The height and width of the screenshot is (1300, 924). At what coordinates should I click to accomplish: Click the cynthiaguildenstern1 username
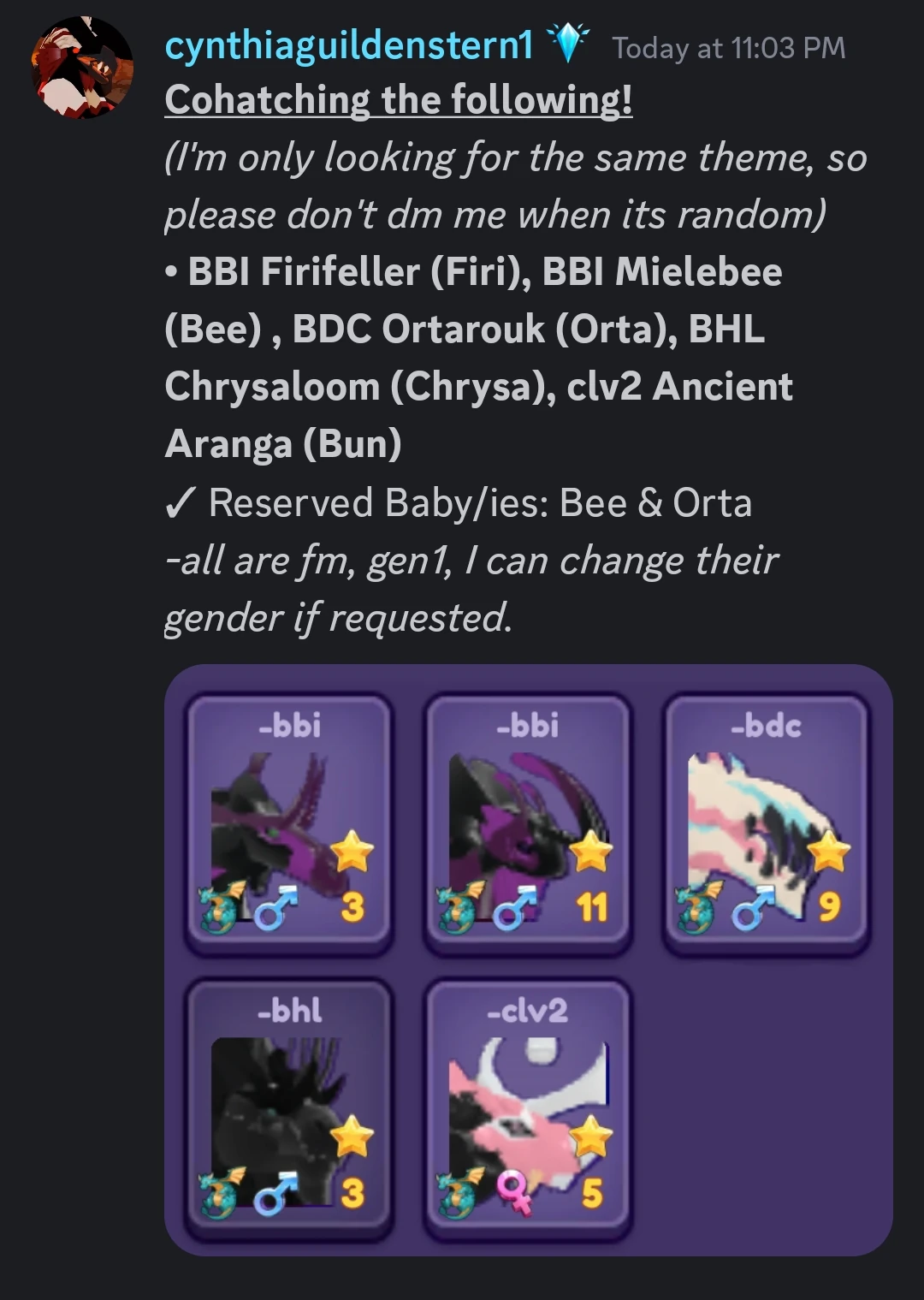tap(349, 45)
